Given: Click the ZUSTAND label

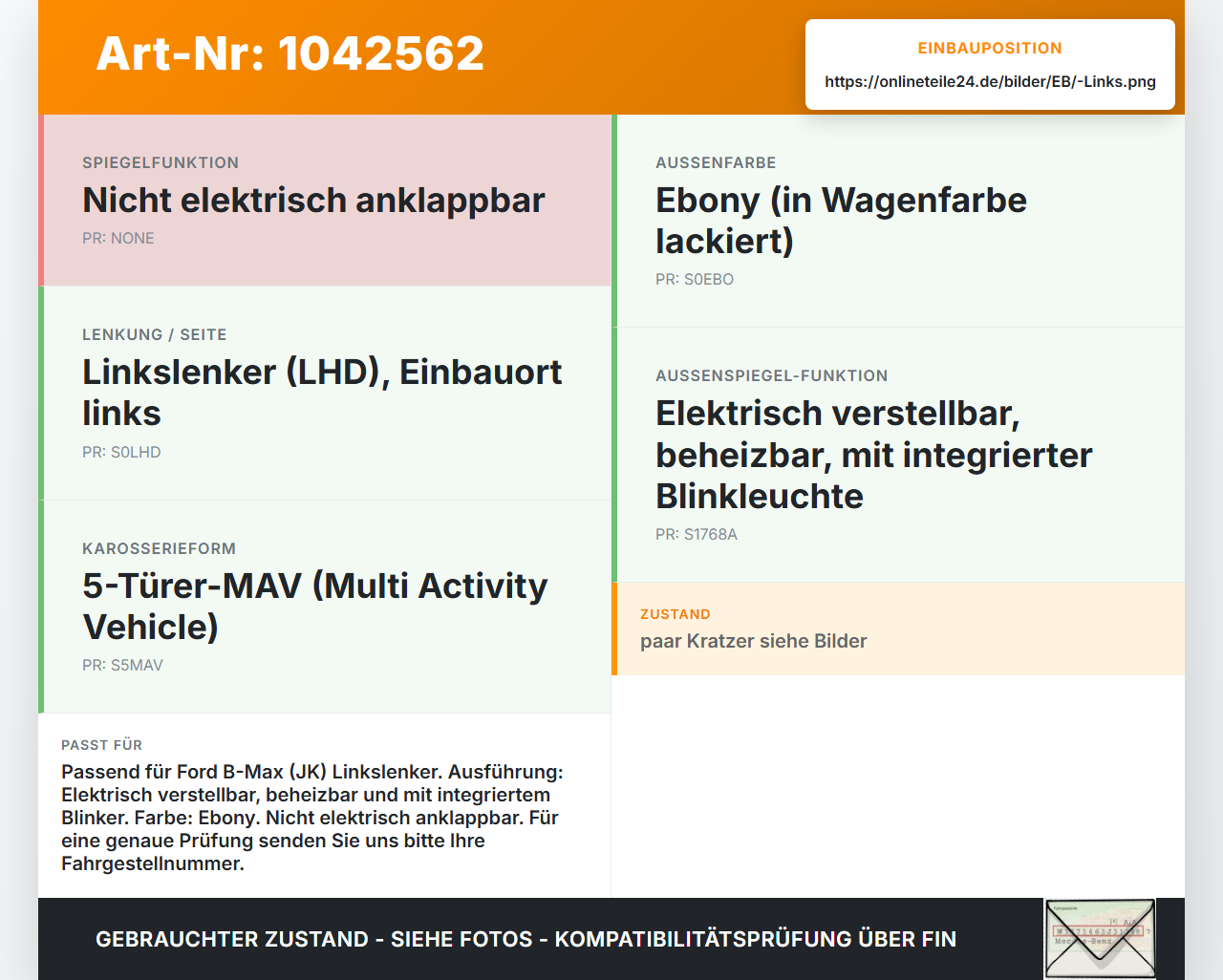Looking at the screenshot, I should pos(676,614).
